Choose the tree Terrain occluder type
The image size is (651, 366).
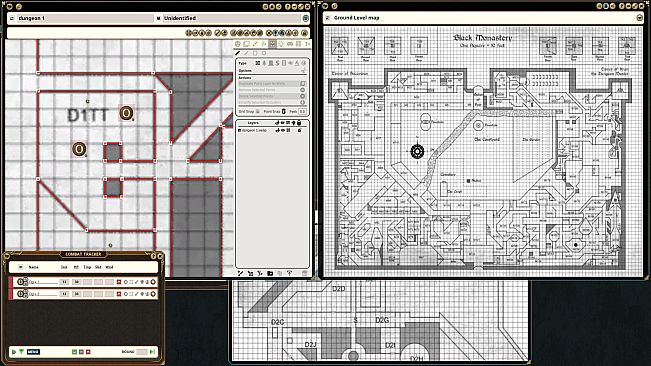coord(264,63)
